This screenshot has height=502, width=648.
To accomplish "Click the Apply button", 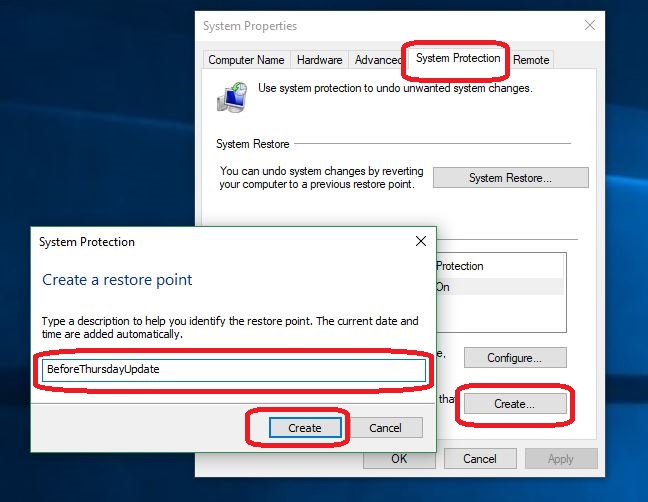I will pos(560,459).
